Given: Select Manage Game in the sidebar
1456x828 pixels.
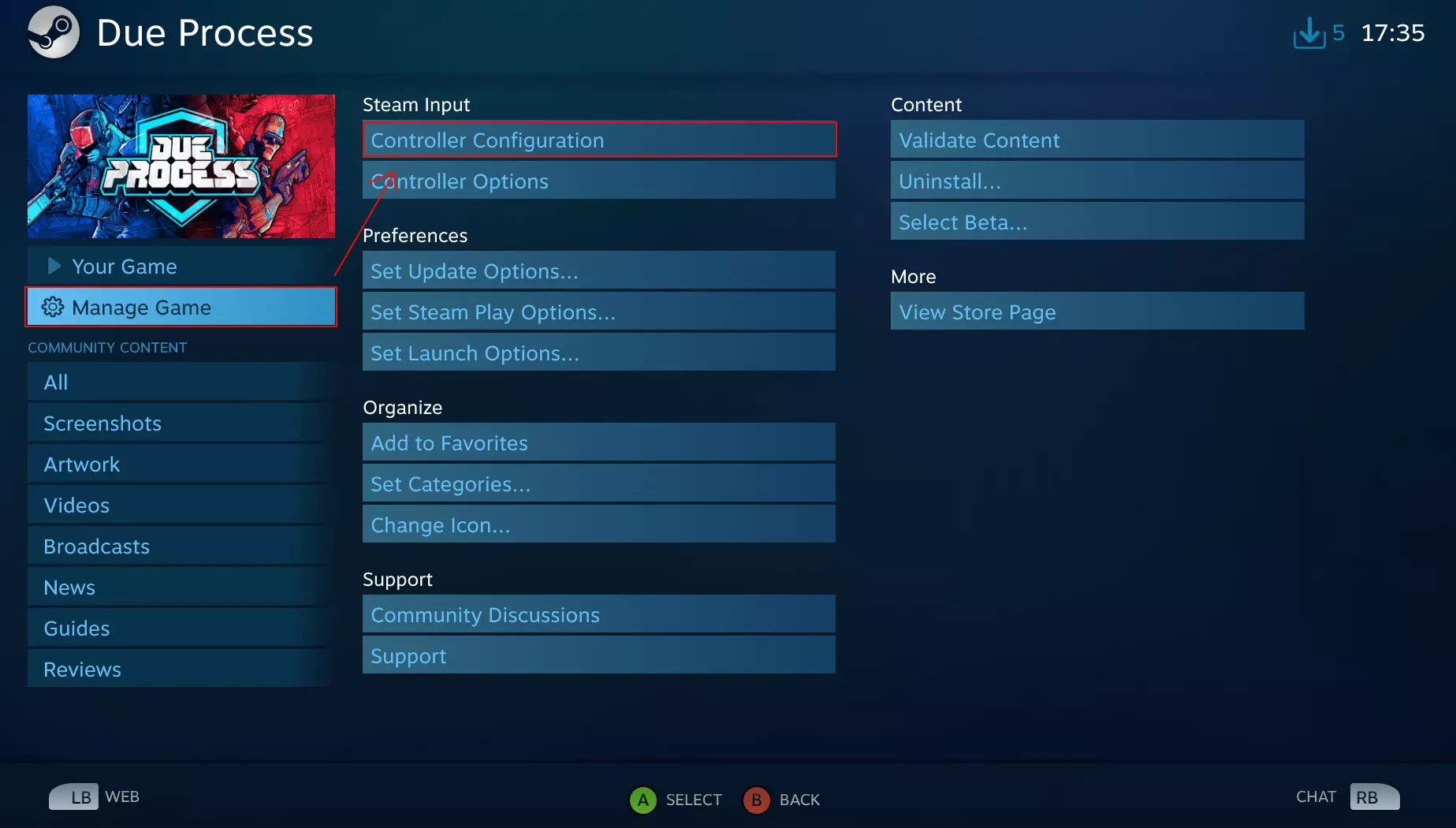Looking at the screenshot, I should tap(181, 308).
